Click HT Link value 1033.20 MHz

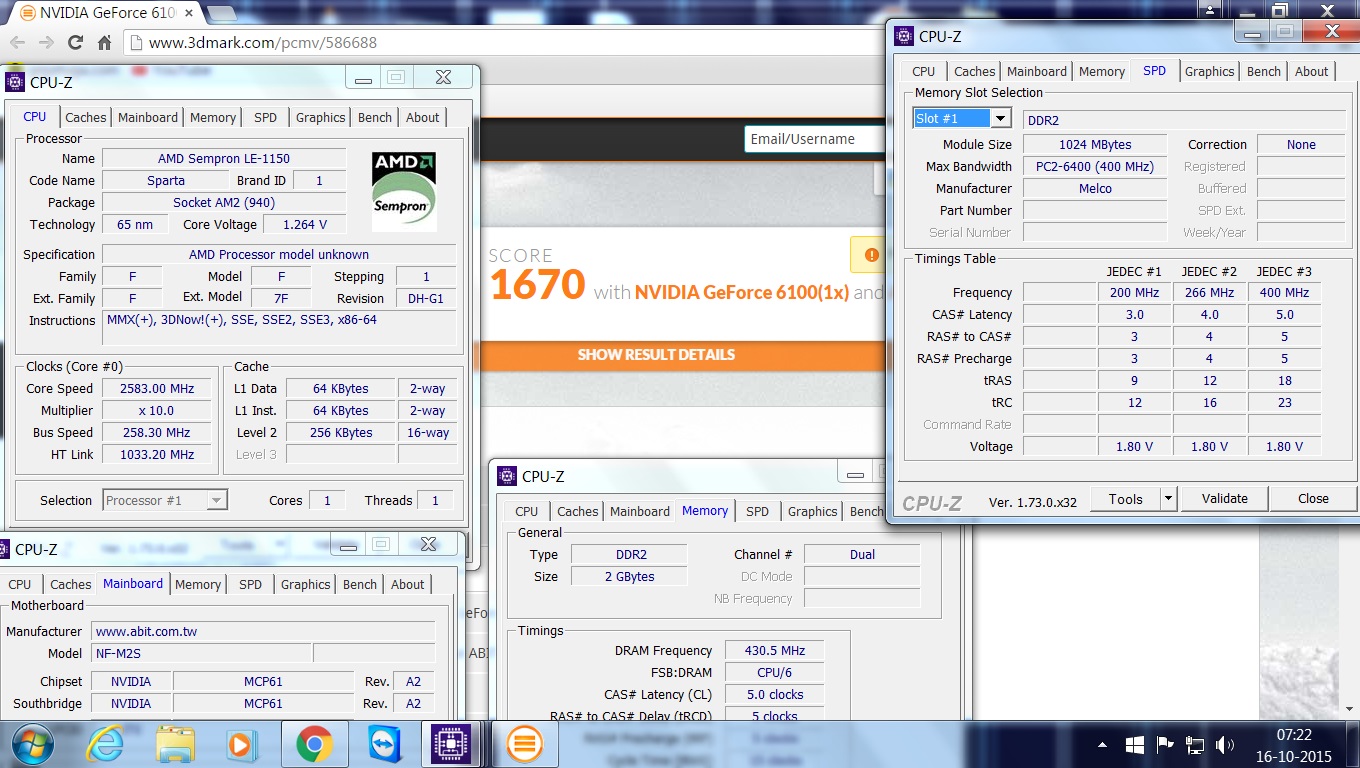pos(156,454)
